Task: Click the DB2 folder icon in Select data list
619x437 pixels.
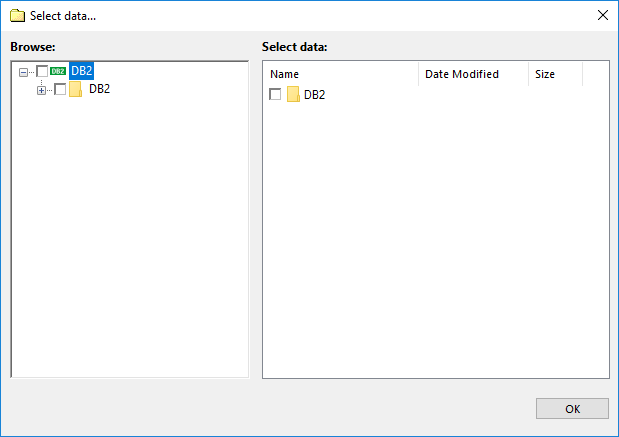Action: click(293, 94)
